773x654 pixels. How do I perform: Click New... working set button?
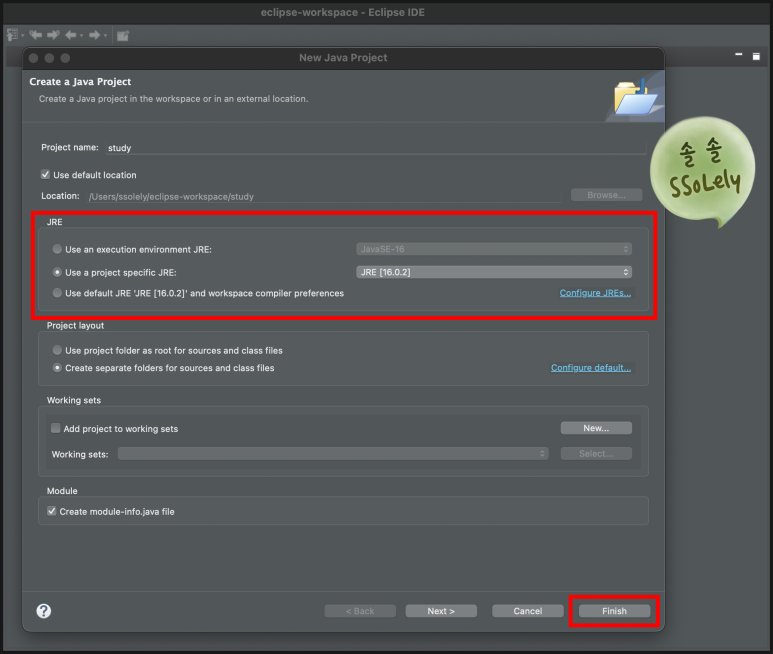pos(596,428)
